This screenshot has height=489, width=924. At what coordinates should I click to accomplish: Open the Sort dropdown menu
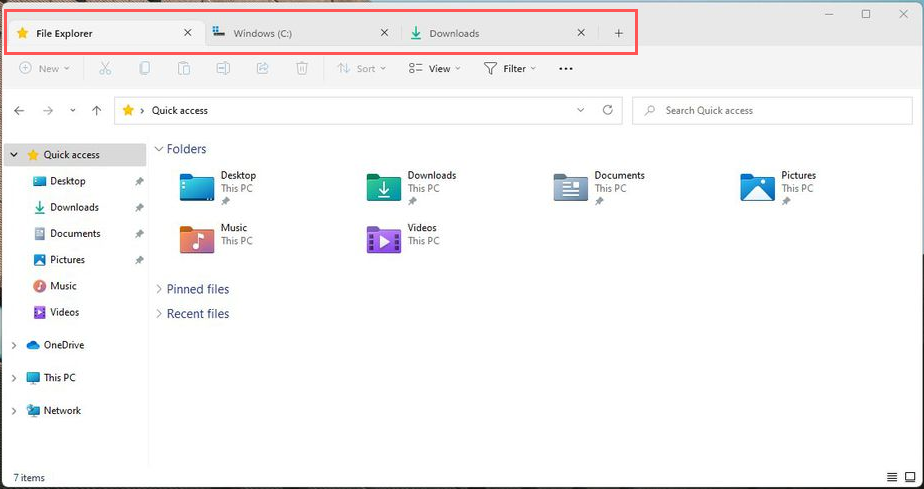click(362, 68)
